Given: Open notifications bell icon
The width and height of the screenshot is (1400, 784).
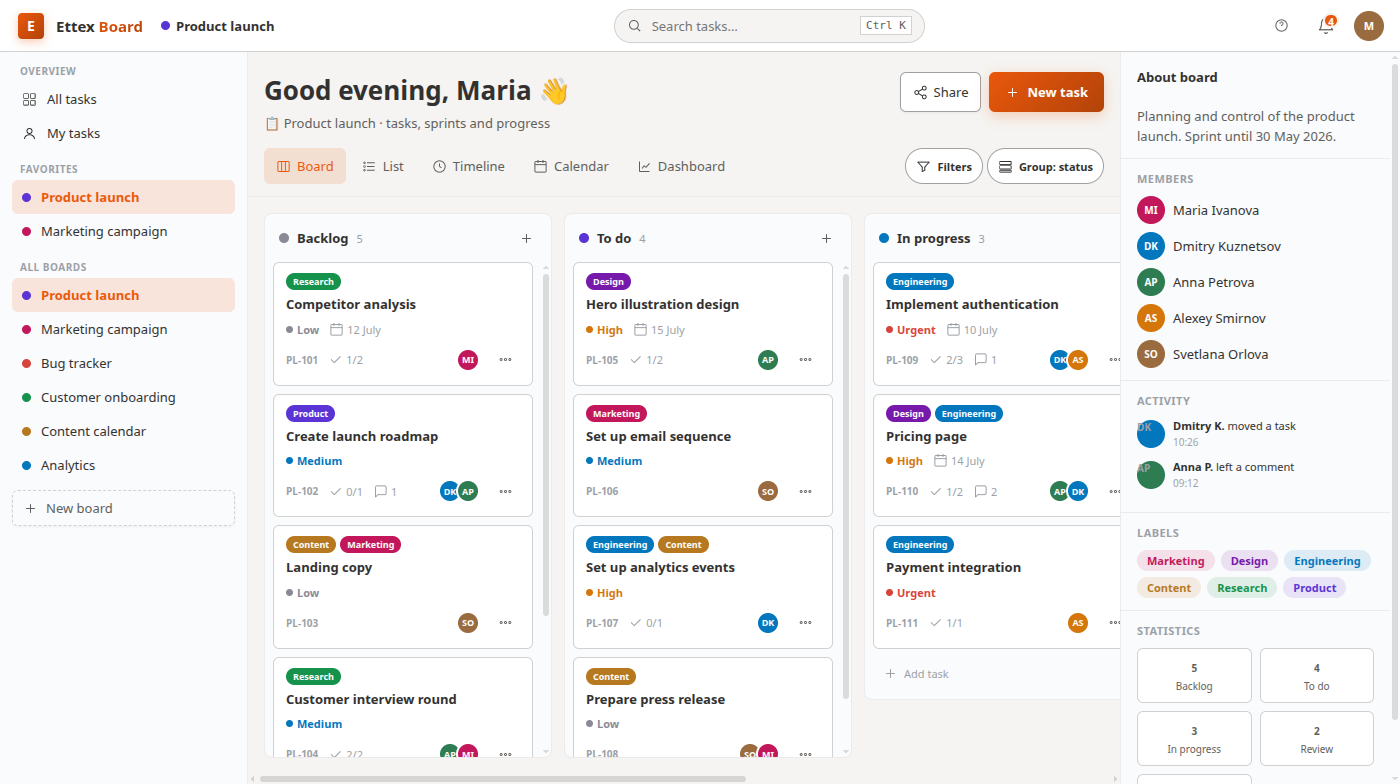Looking at the screenshot, I should 1326,26.
